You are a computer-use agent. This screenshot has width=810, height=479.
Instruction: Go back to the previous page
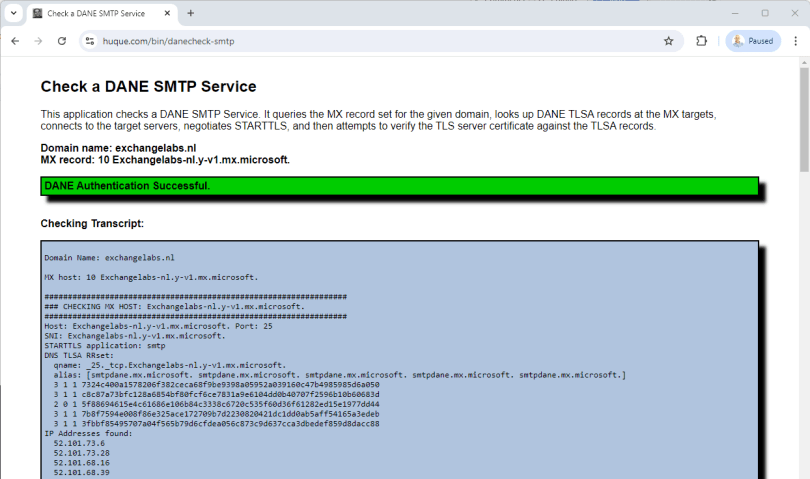15,41
